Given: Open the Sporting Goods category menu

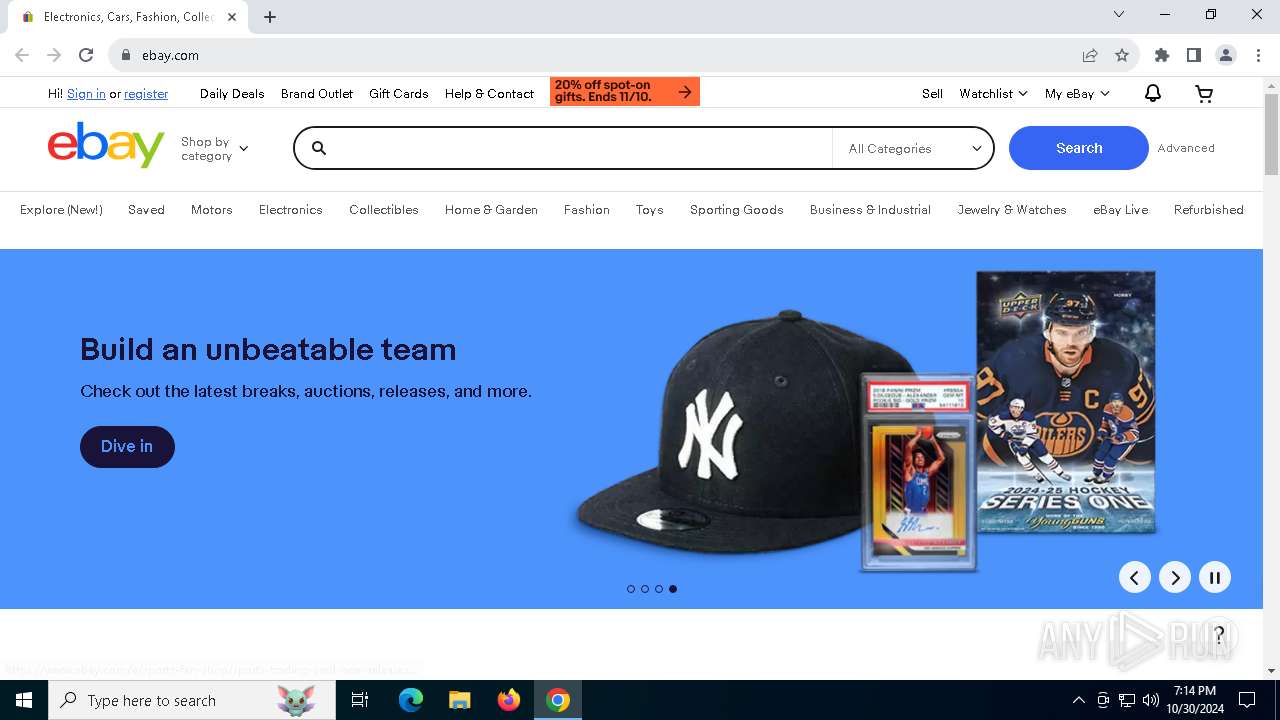Looking at the screenshot, I should coord(737,209).
